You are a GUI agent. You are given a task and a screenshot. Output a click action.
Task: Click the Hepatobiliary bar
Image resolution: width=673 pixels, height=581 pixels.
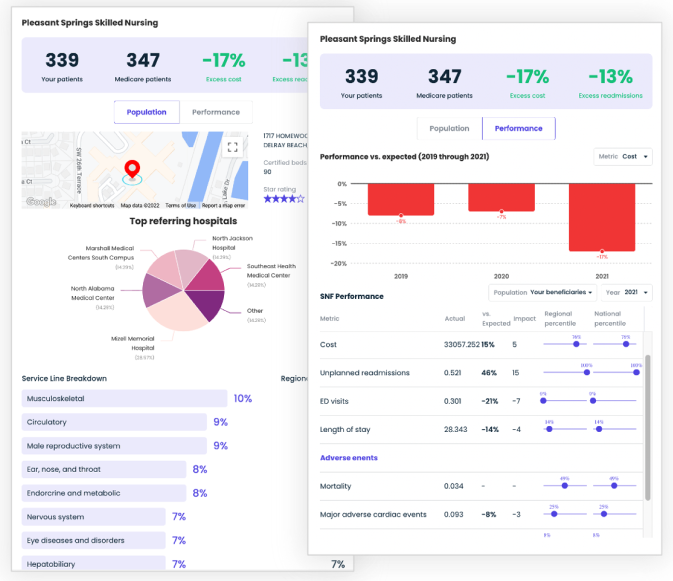94,563
